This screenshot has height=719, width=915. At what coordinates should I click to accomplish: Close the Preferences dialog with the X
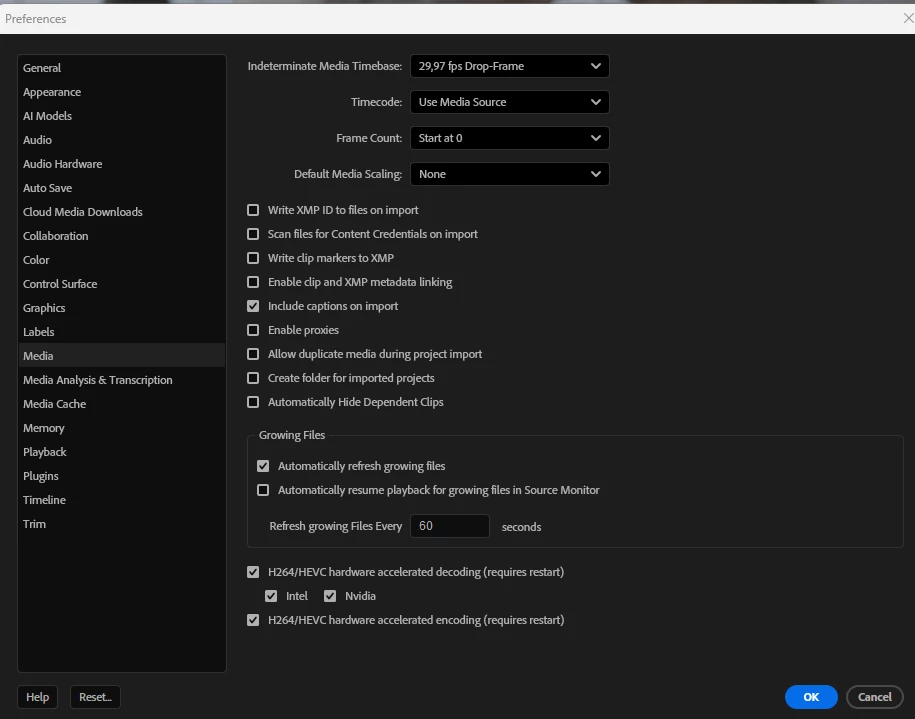click(908, 19)
